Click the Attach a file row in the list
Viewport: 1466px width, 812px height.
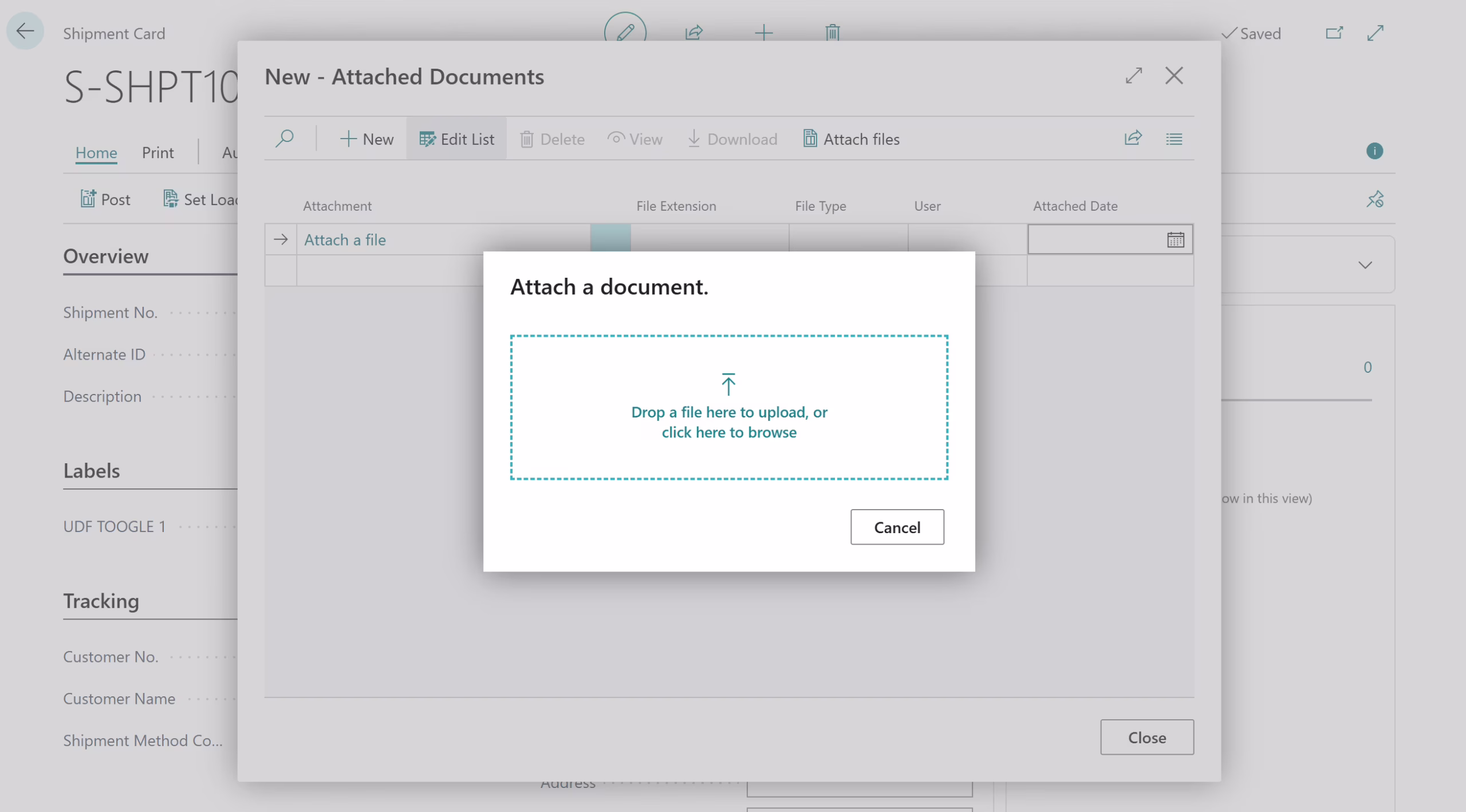(345, 239)
